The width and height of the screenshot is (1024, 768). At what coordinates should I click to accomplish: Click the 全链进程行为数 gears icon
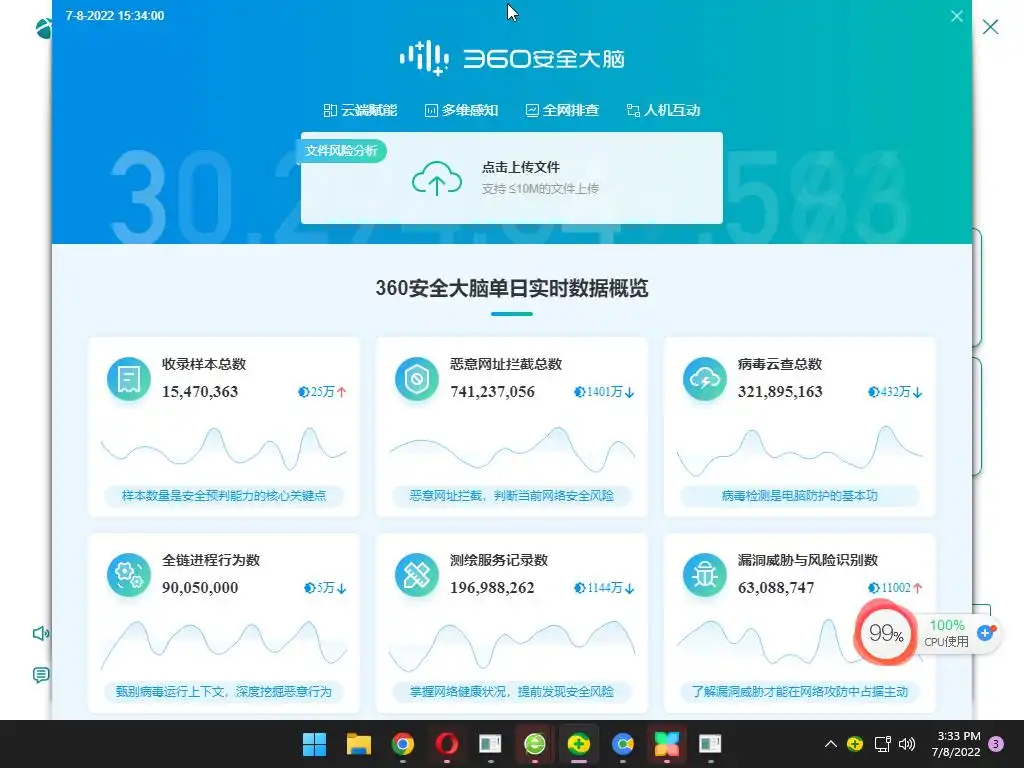coord(129,575)
